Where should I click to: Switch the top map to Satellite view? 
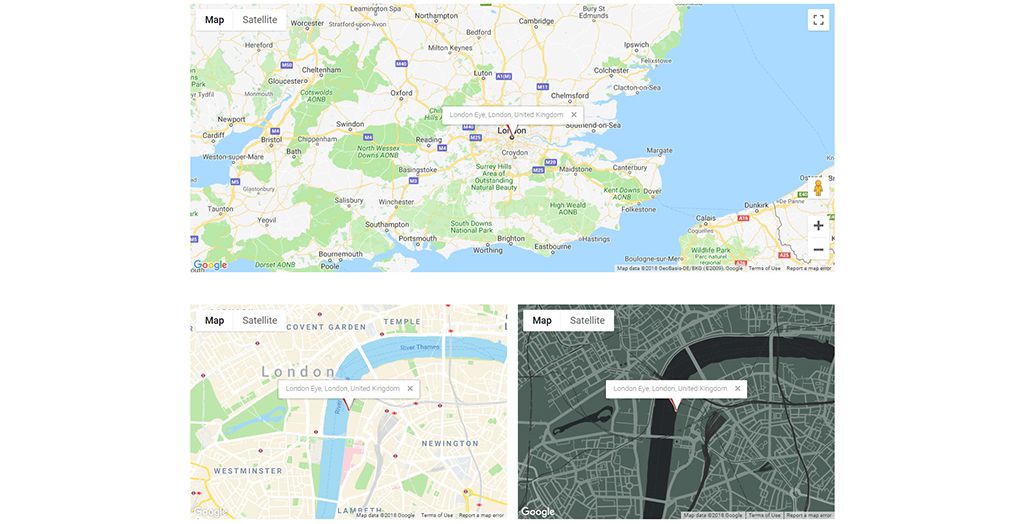click(260, 20)
